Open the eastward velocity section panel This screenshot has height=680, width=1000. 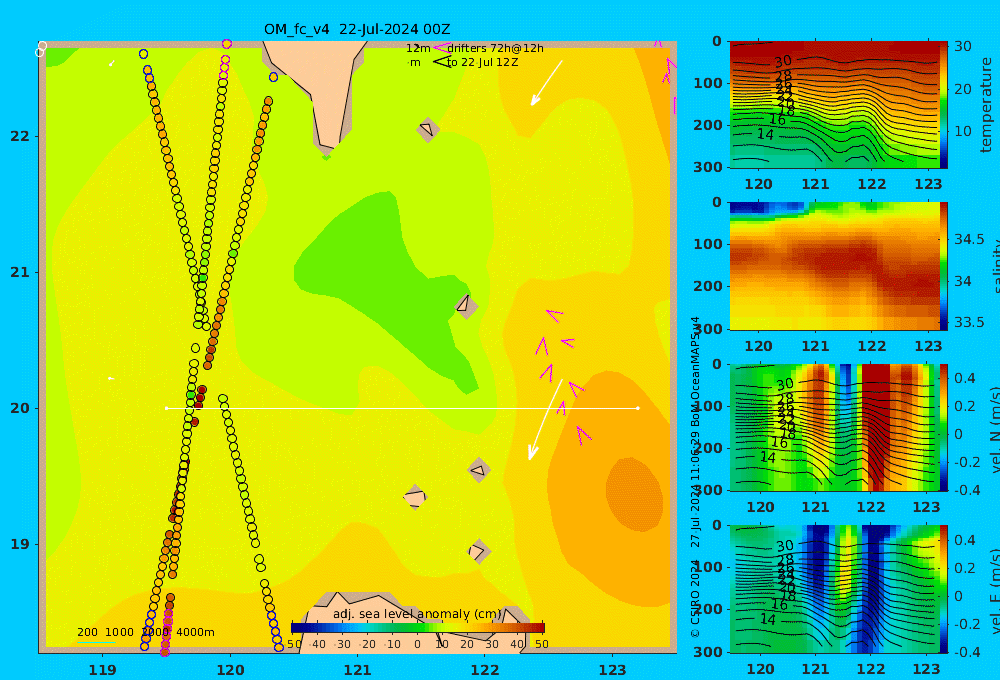coord(834,589)
